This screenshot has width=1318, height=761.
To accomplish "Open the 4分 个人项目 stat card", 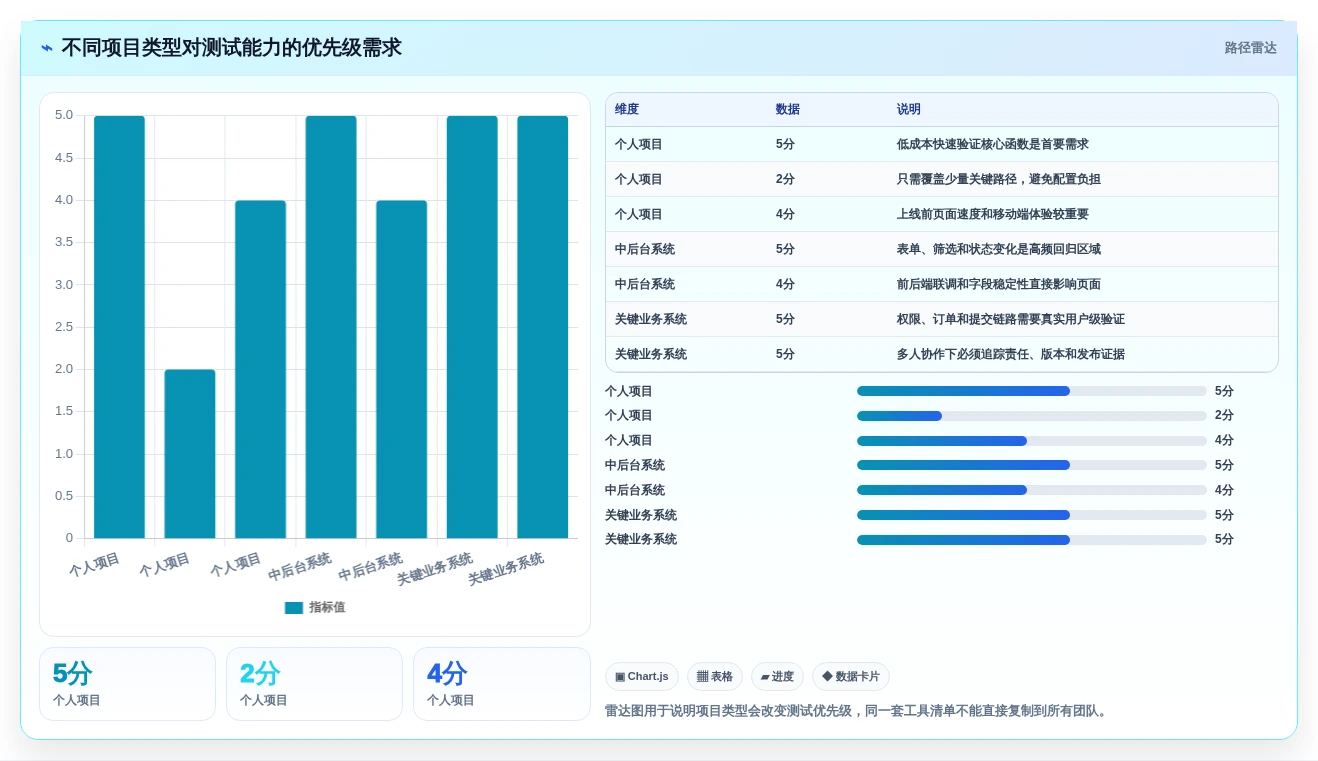I will [x=502, y=684].
